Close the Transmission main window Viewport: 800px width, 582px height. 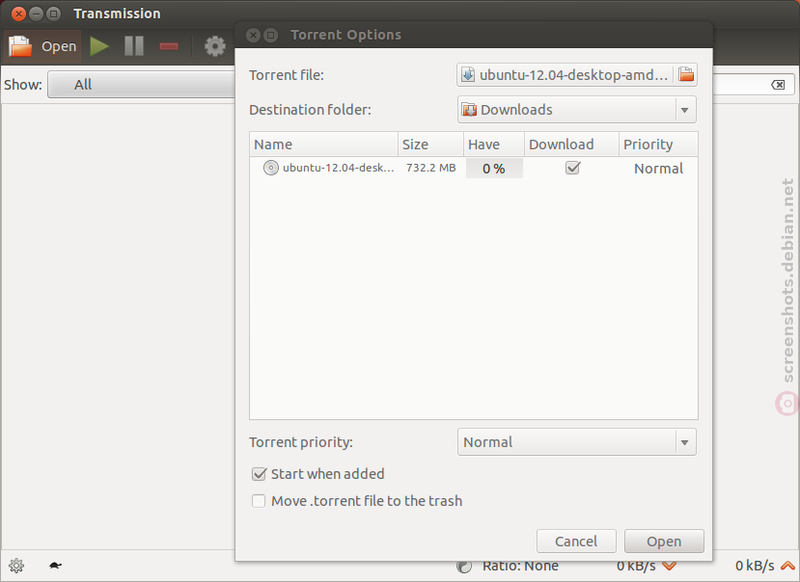click(18, 14)
